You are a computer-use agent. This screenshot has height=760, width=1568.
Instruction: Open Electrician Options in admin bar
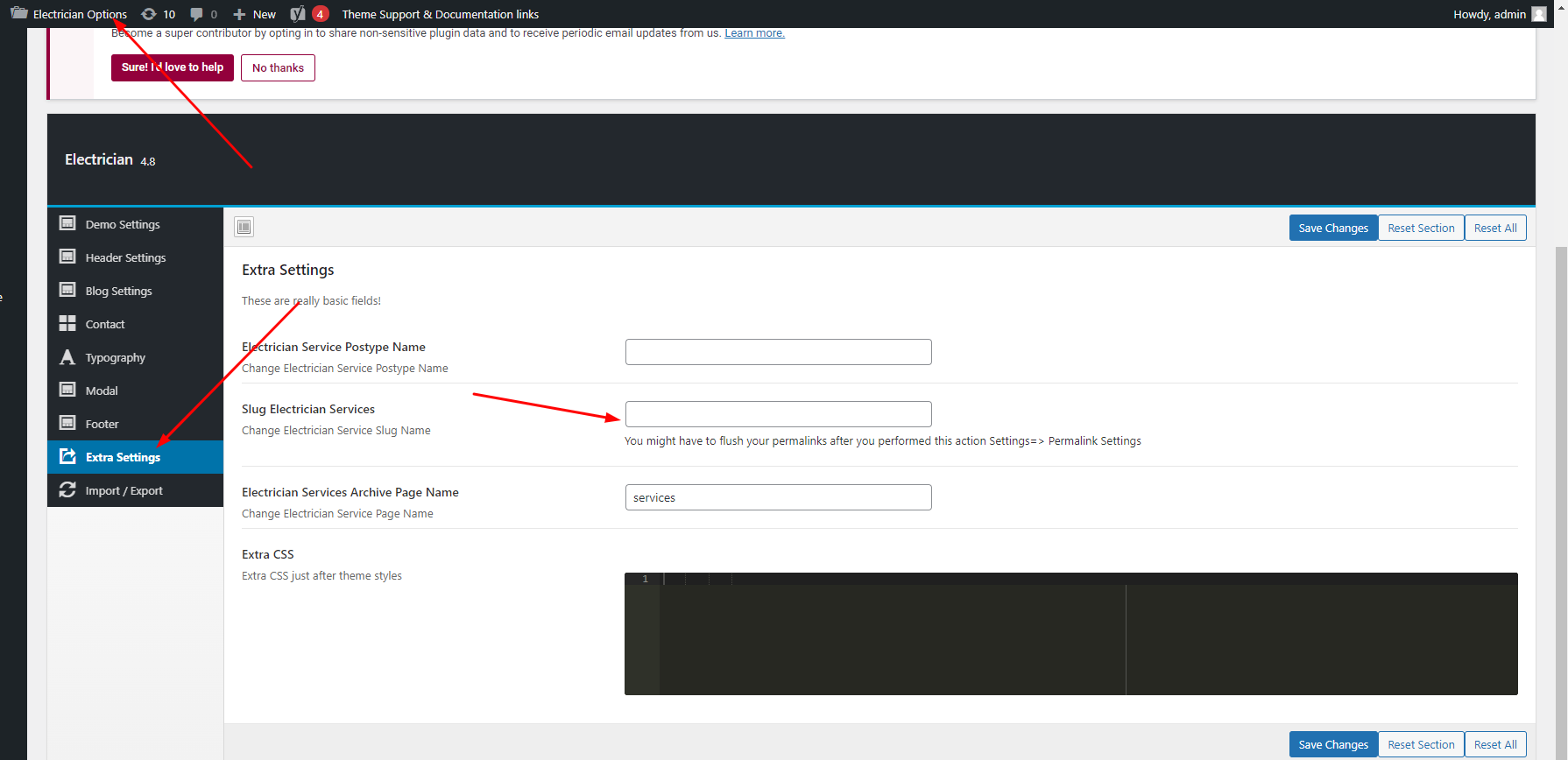point(69,14)
